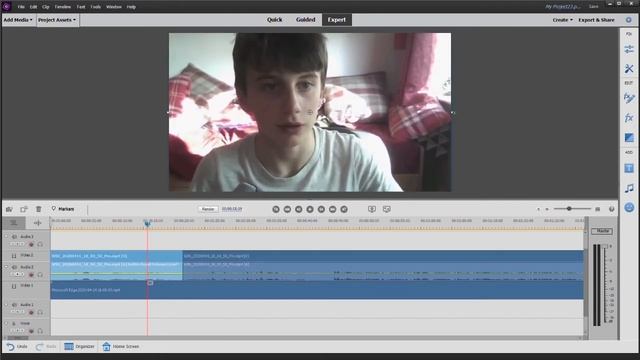Image resolution: width=640 pixels, height=360 pixels.
Task: Open the settings gear icon near Export & Share
Action: coord(629,20)
